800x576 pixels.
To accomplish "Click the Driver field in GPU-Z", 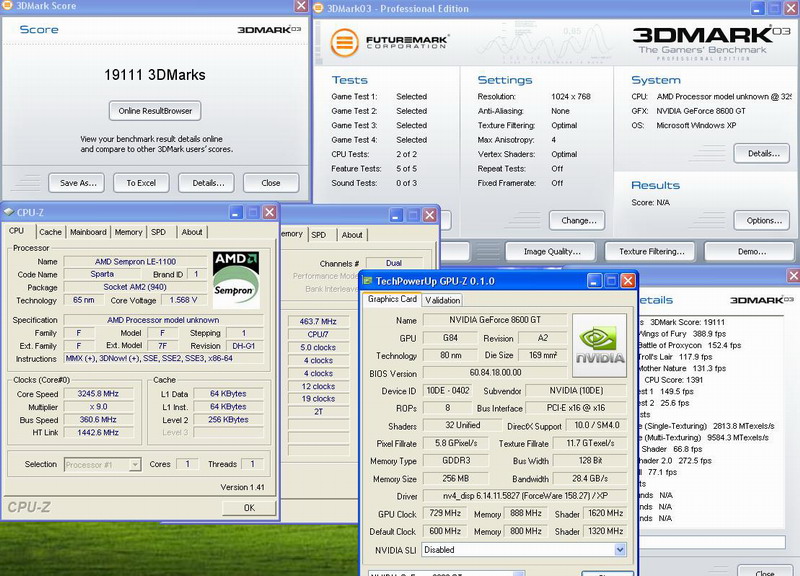I will click(524, 495).
